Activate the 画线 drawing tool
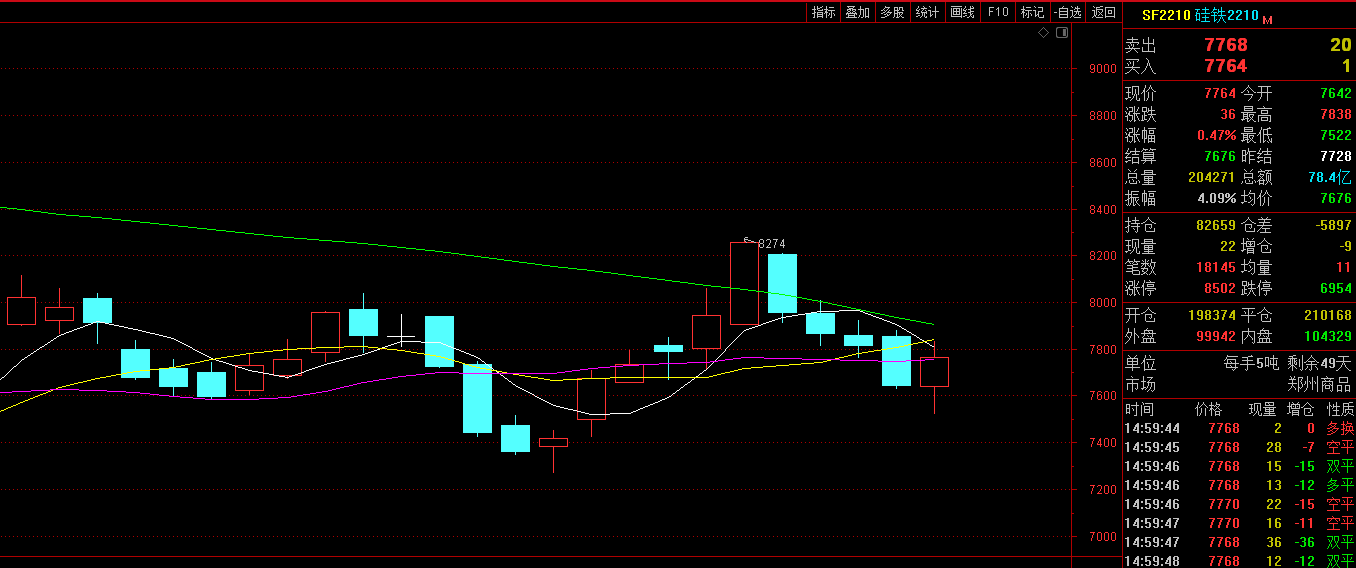Screen dimensions: 1356x568 coord(962,12)
